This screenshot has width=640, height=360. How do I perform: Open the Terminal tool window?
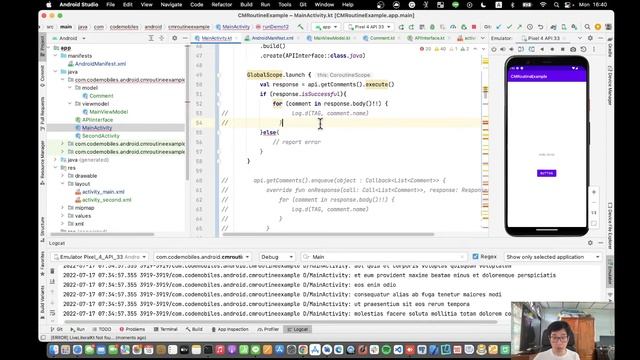[165, 329]
